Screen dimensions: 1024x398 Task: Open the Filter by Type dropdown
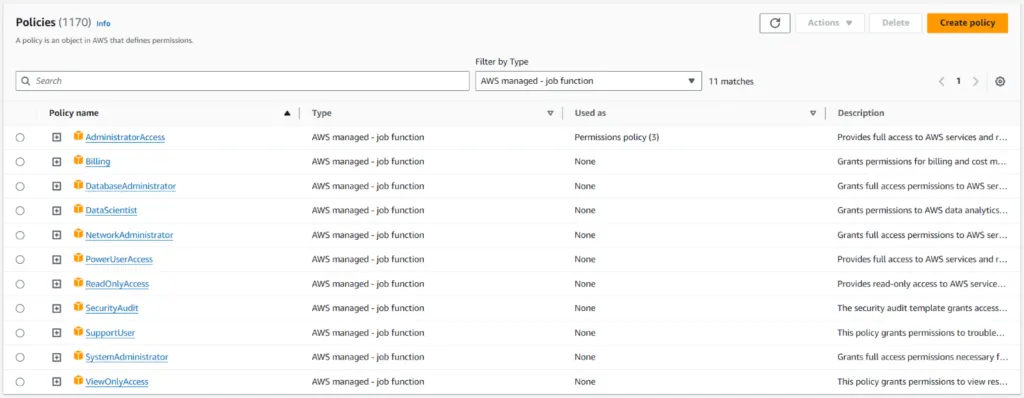pyautogui.click(x=588, y=81)
